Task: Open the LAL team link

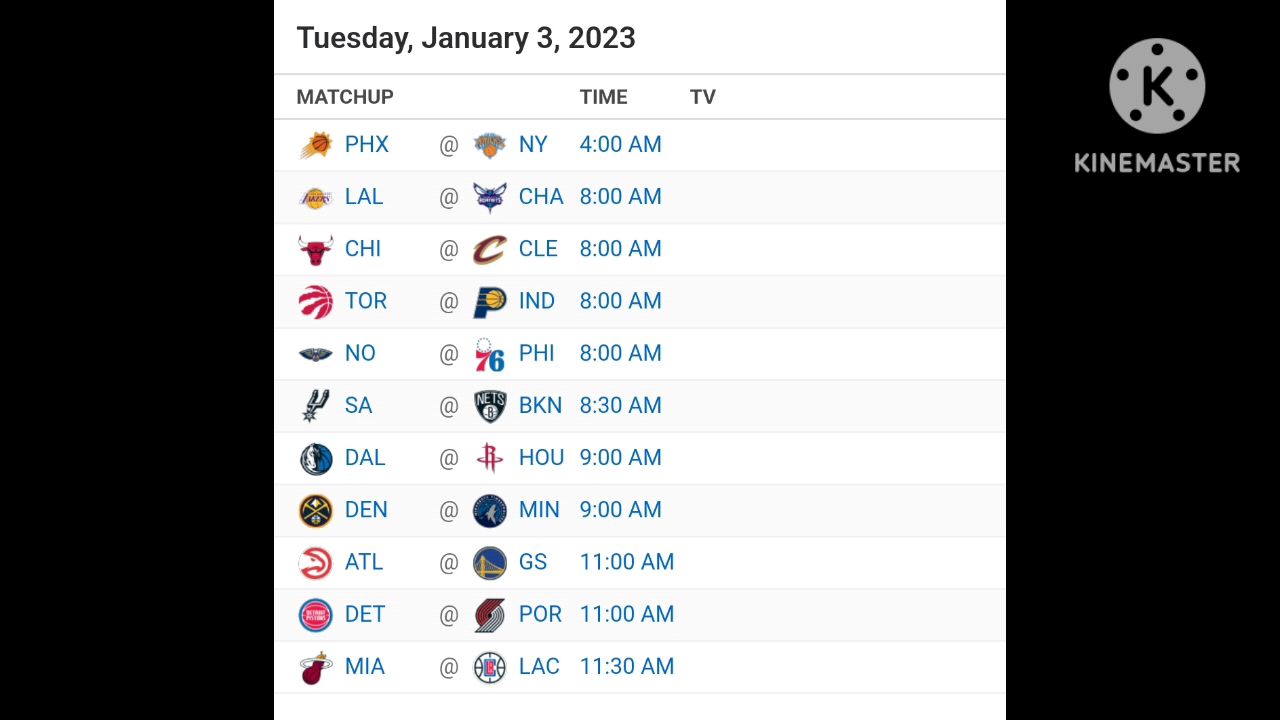Action: click(364, 197)
